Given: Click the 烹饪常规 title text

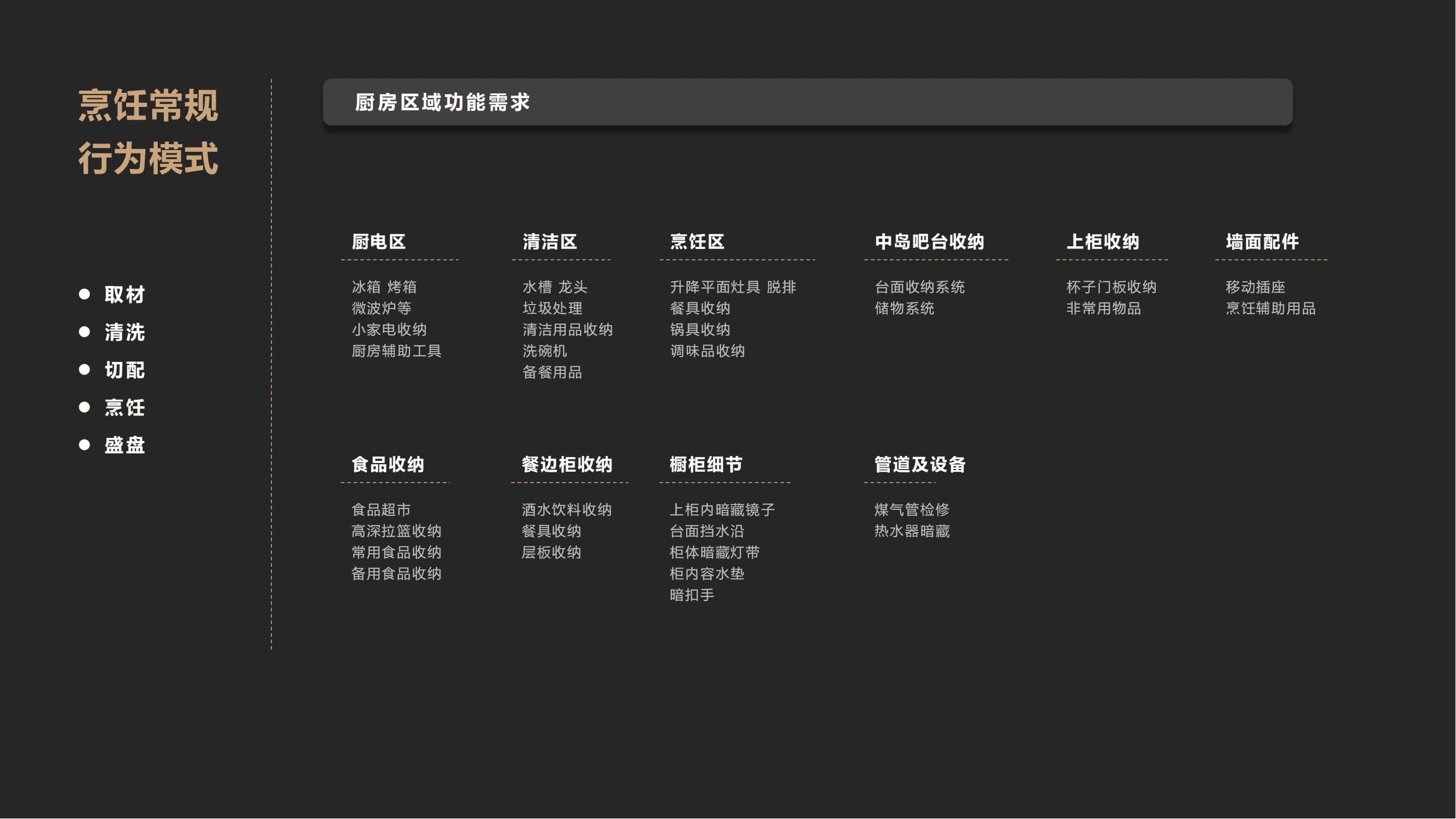Looking at the screenshot, I should pyautogui.click(x=148, y=106).
